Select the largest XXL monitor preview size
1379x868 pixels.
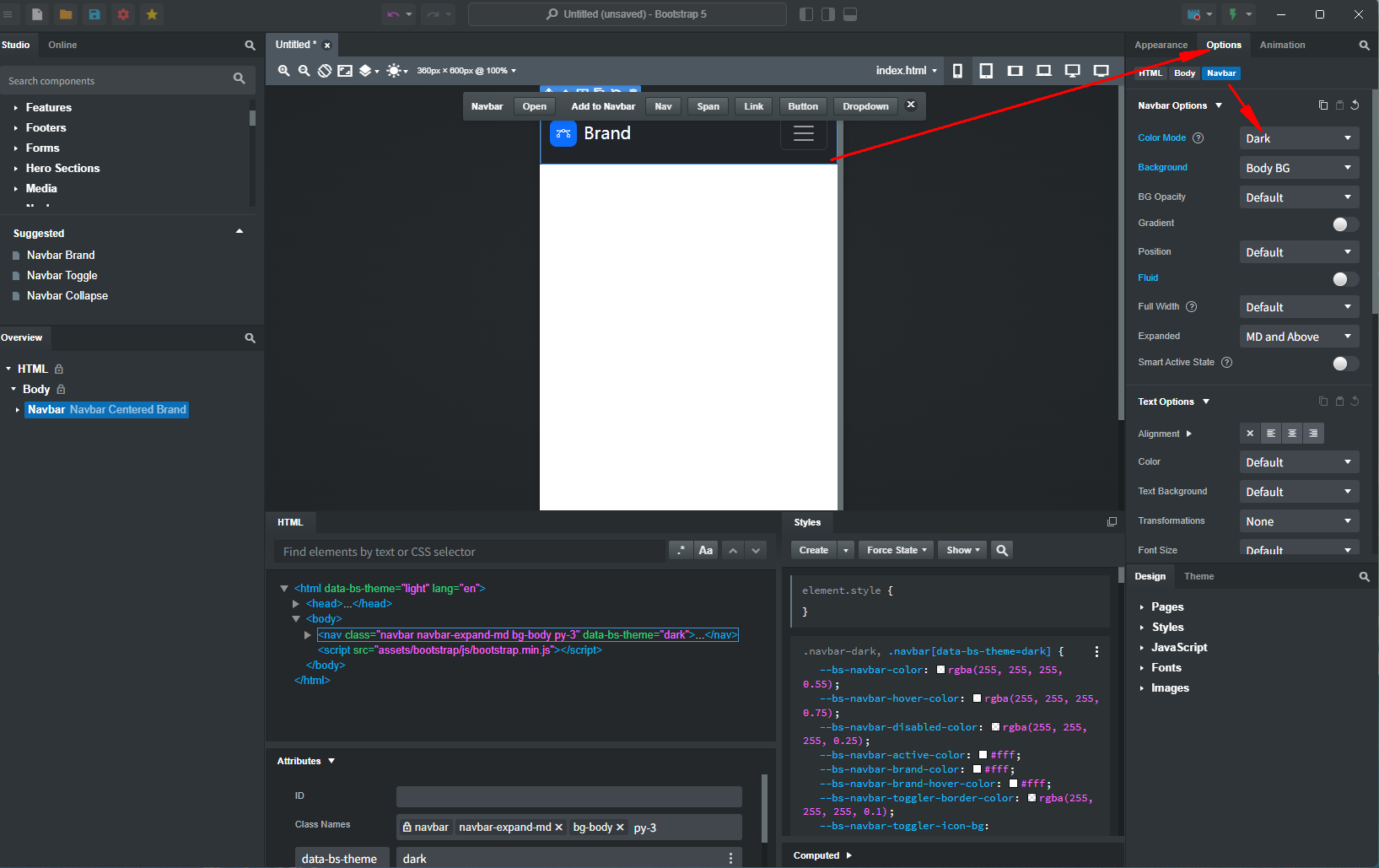1101,71
